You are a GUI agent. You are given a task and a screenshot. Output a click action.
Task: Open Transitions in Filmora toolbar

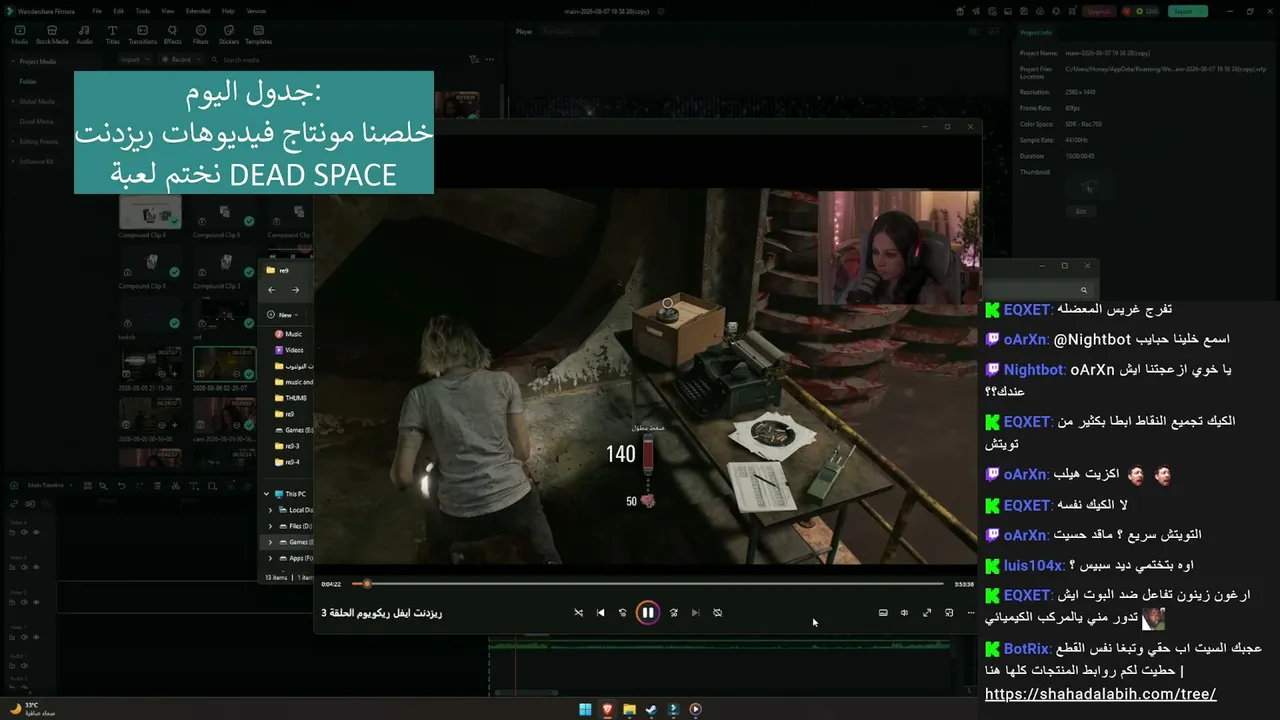pos(142,35)
